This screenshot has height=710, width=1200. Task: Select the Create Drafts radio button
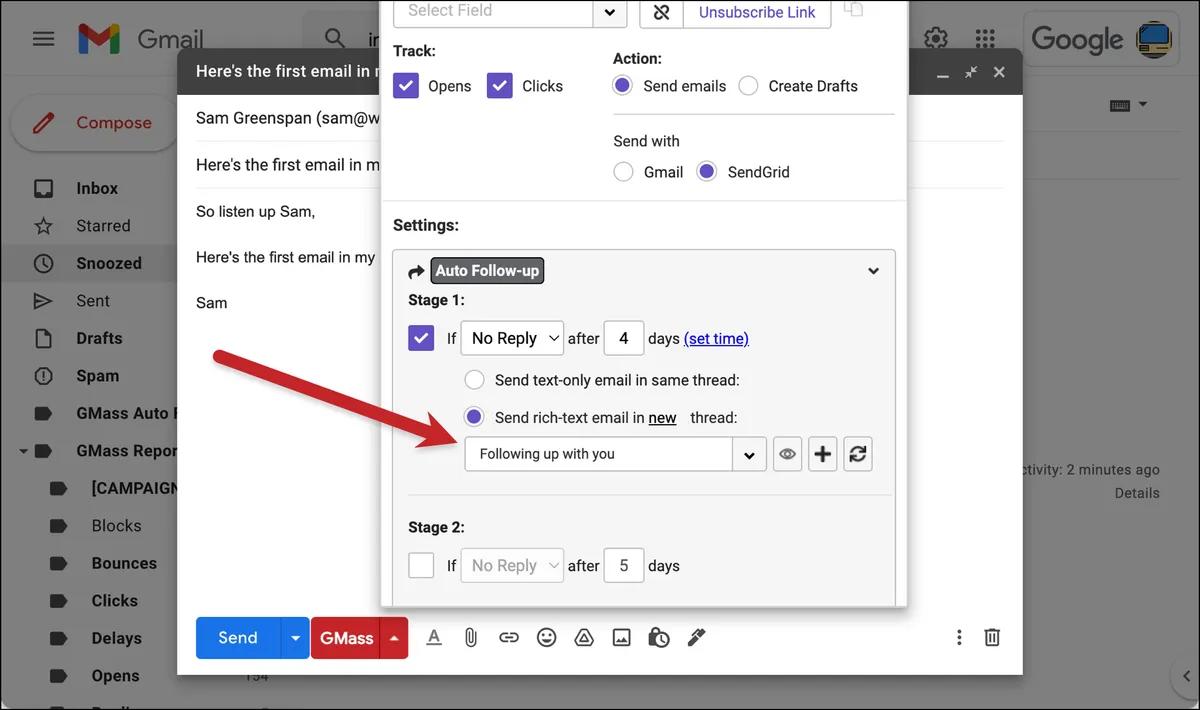(x=748, y=86)
